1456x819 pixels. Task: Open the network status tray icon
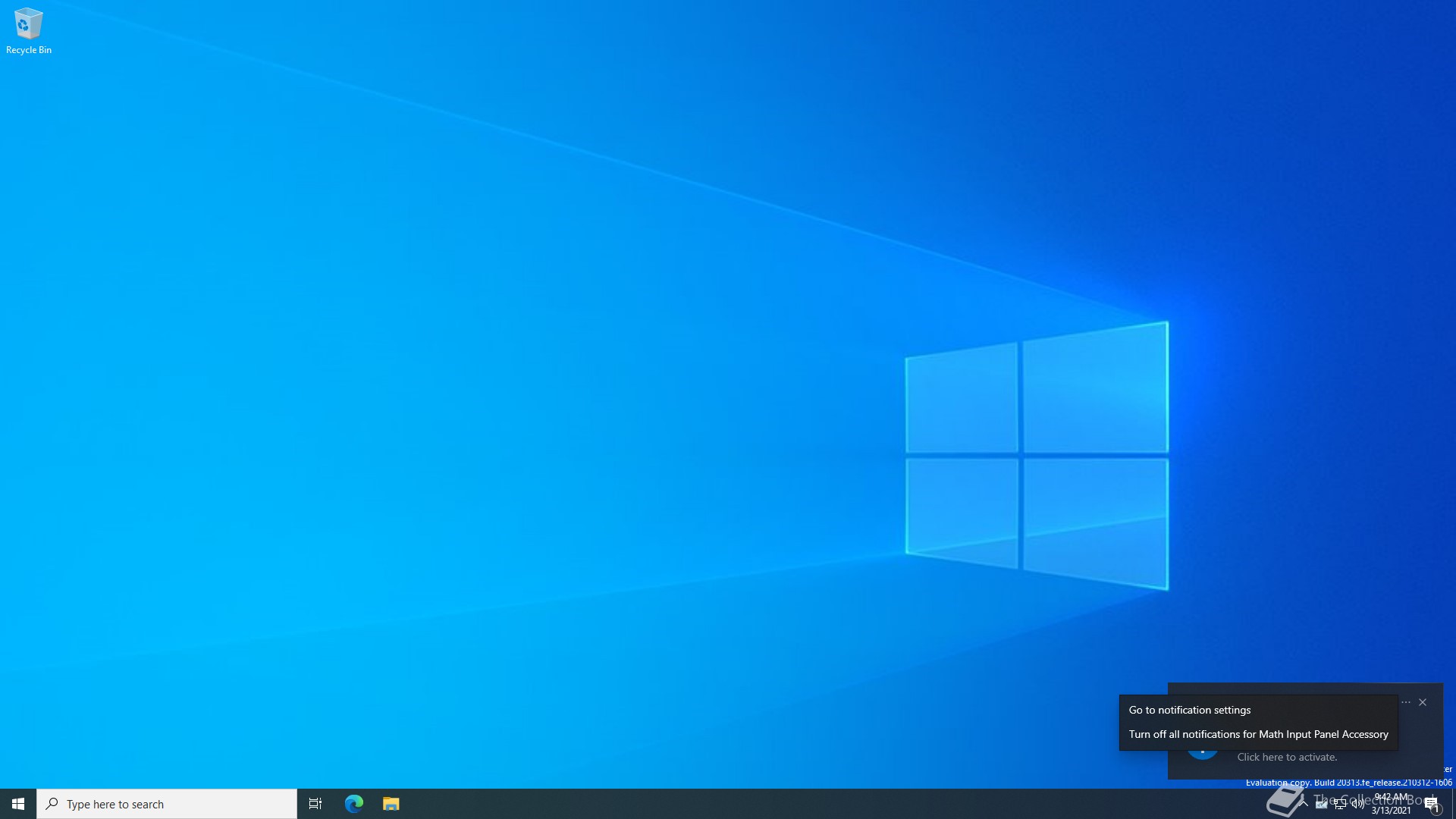click(1340, 804)
